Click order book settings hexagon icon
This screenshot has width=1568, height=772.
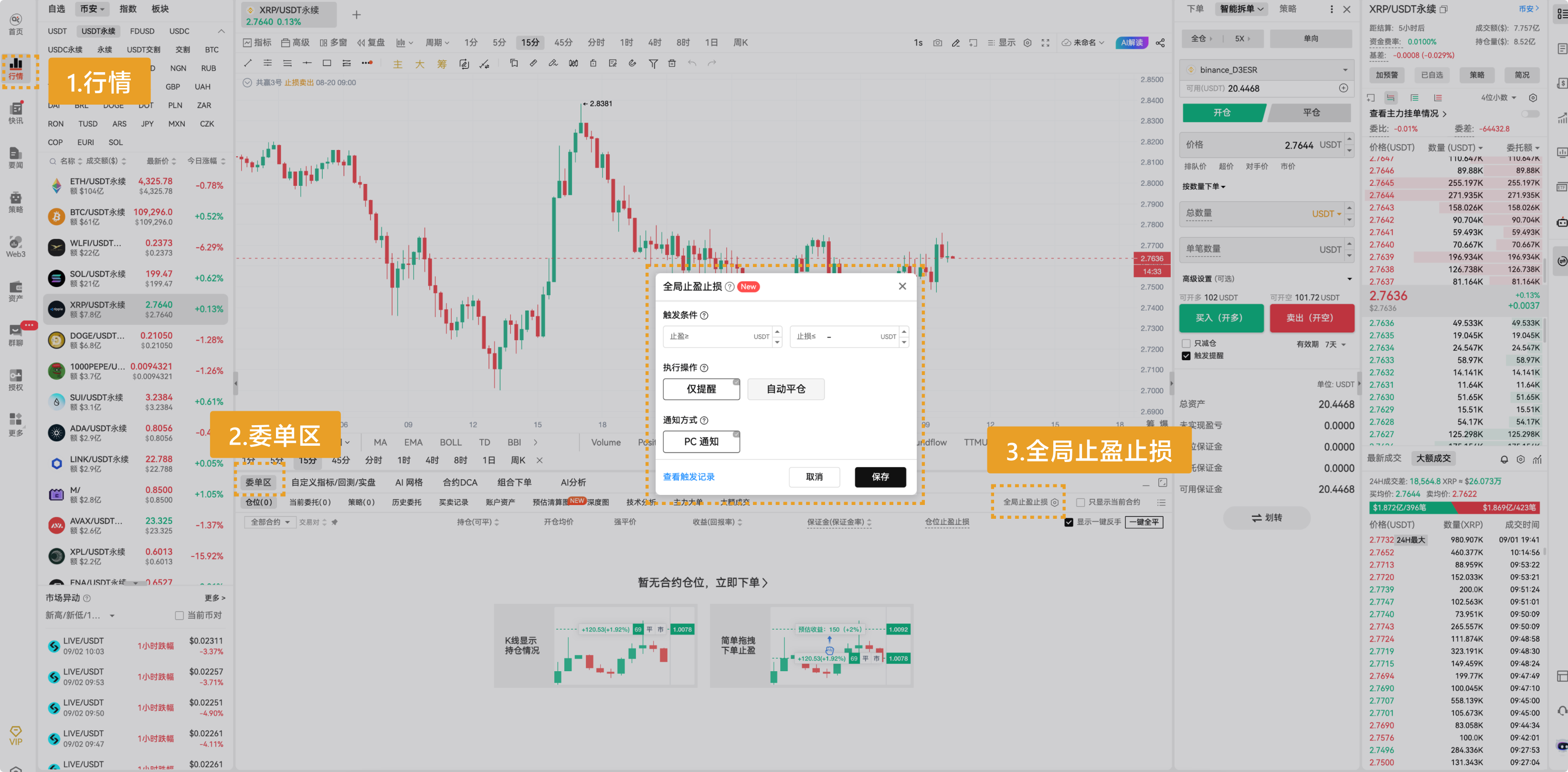coord(1533,97)
